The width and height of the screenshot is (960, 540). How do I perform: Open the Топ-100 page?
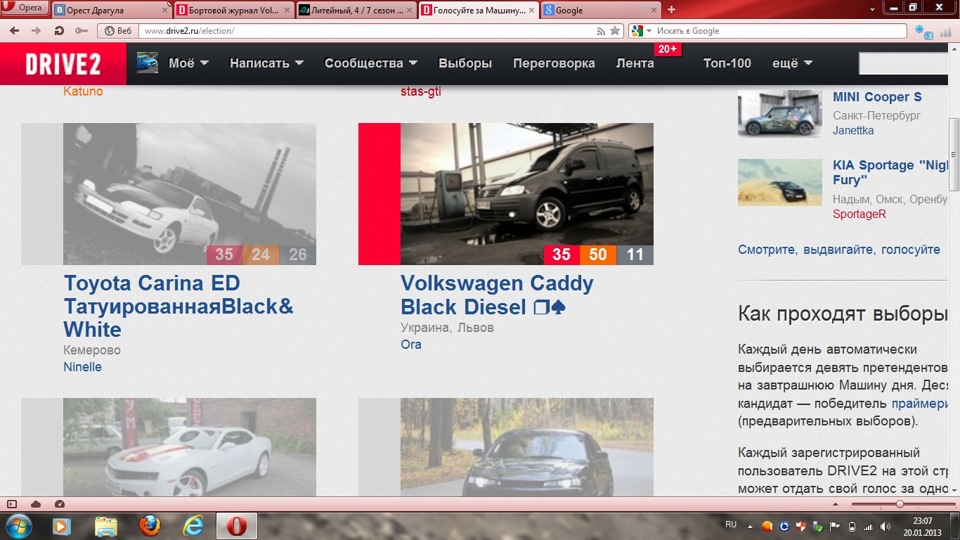pos(727,63)
